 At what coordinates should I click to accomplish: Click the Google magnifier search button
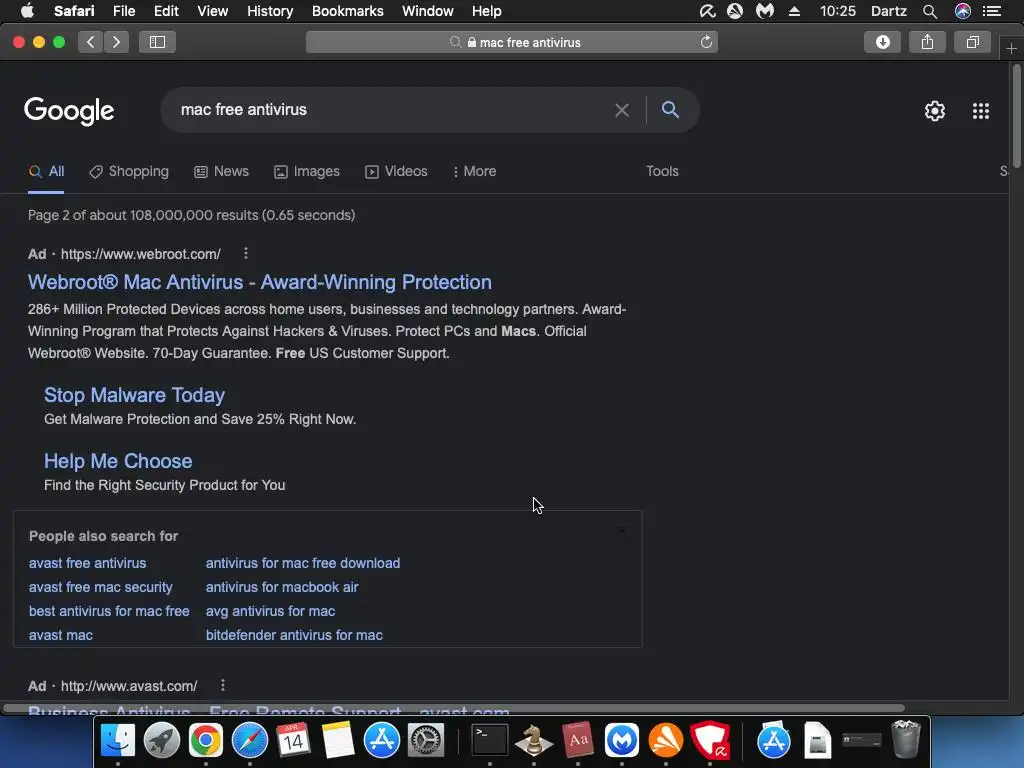[x=670, y=110]
